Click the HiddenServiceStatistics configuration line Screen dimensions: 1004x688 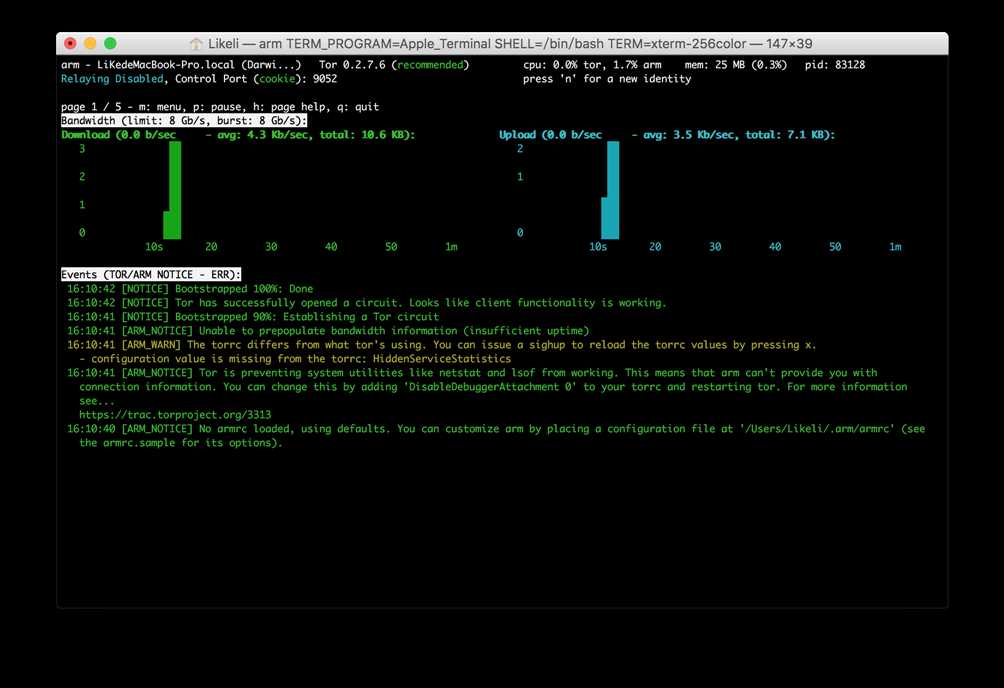(x=295, y=359)
